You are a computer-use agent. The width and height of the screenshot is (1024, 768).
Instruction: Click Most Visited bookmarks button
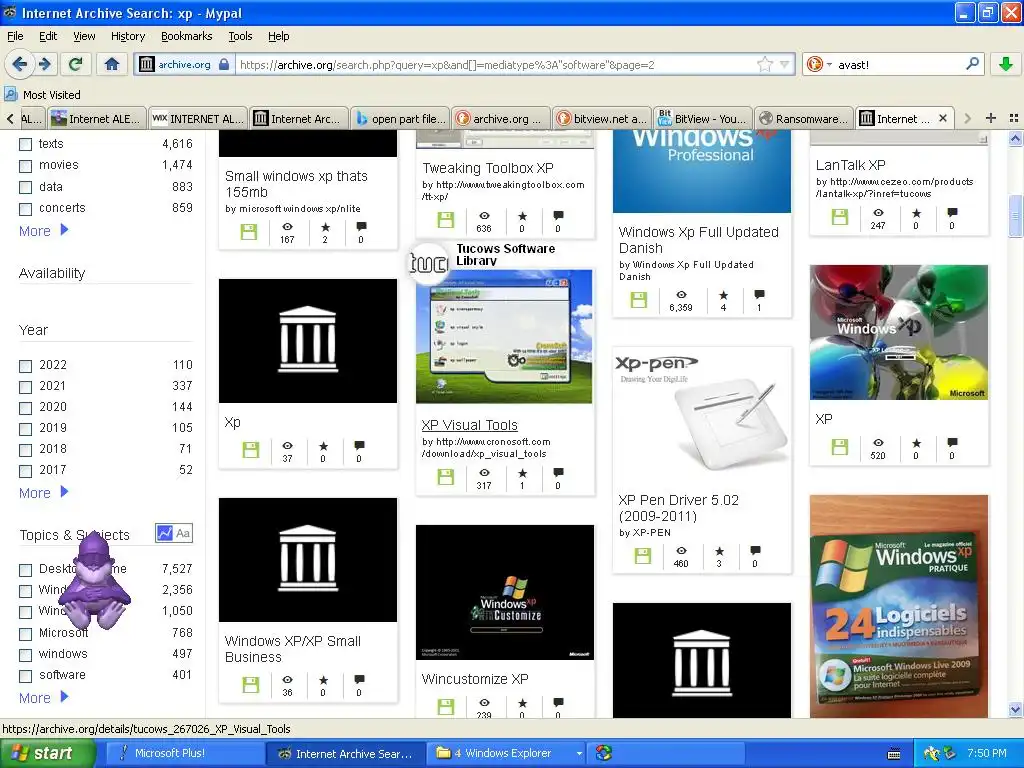pos(42,95)
